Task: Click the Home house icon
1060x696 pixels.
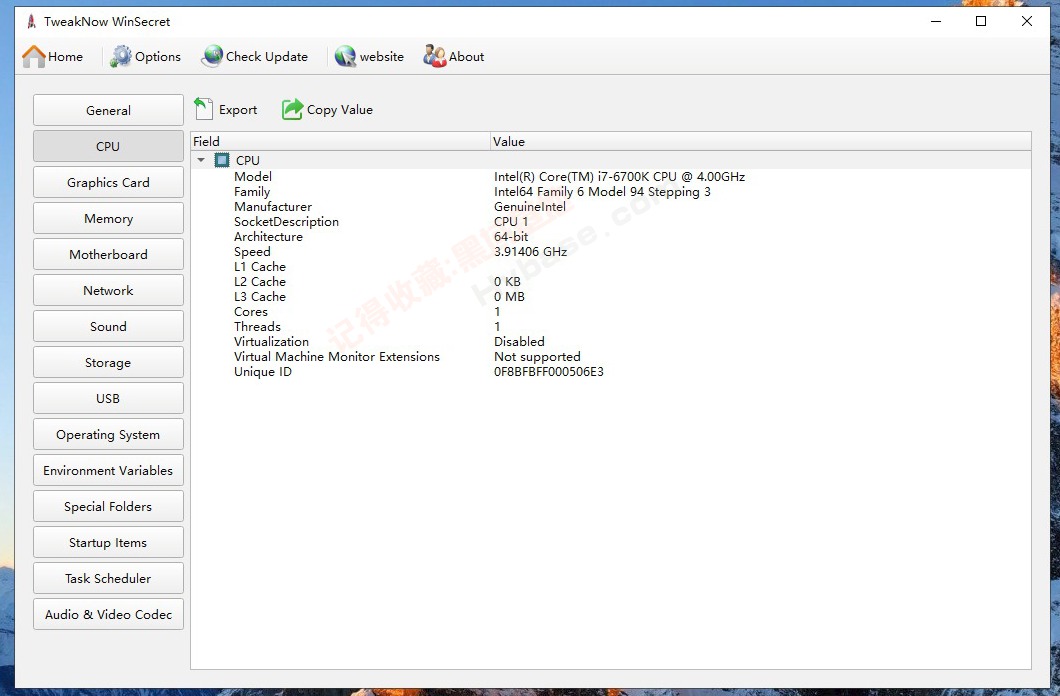Action: click(34, 57)
